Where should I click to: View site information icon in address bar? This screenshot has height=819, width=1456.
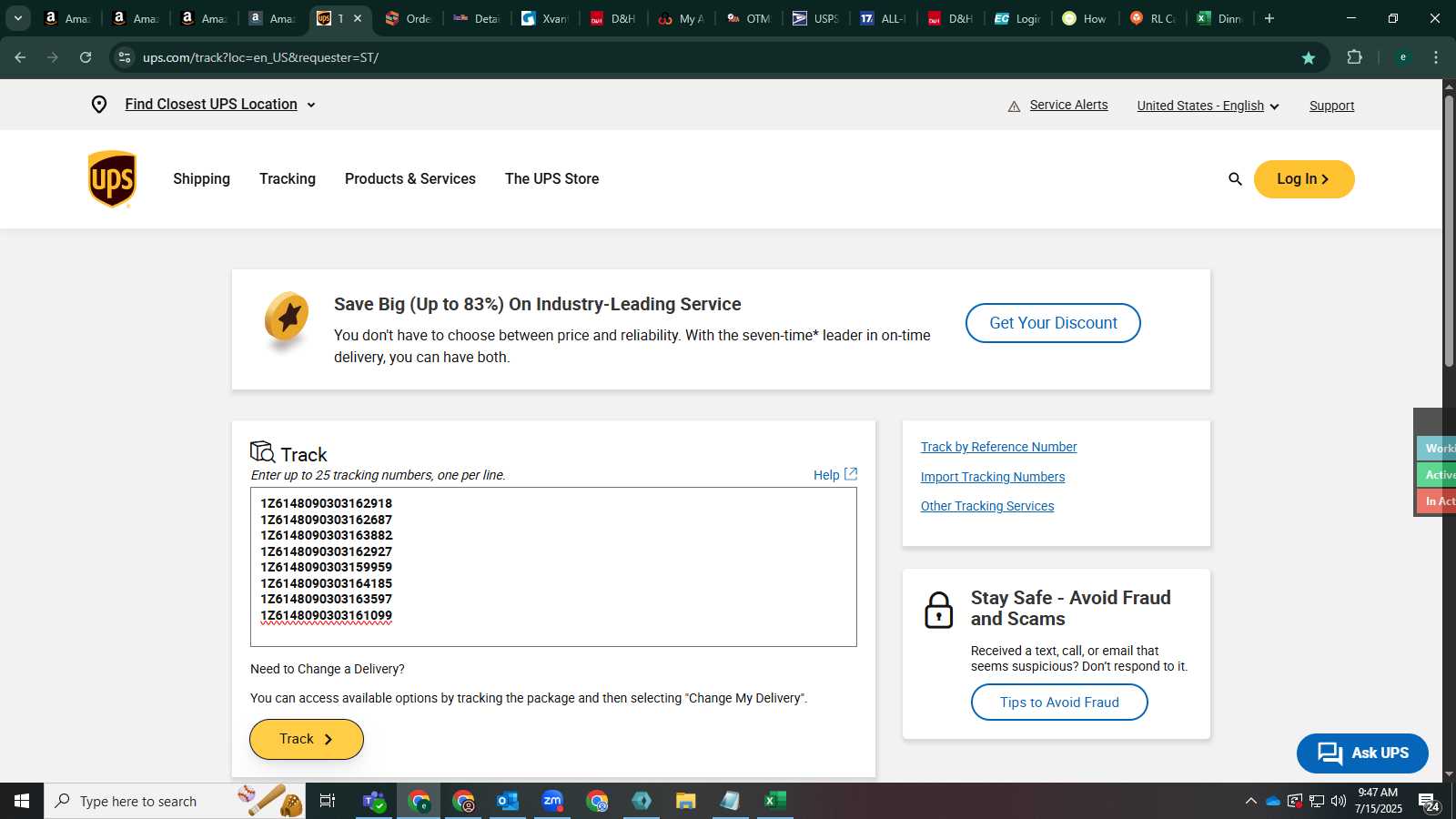[125, 57]
